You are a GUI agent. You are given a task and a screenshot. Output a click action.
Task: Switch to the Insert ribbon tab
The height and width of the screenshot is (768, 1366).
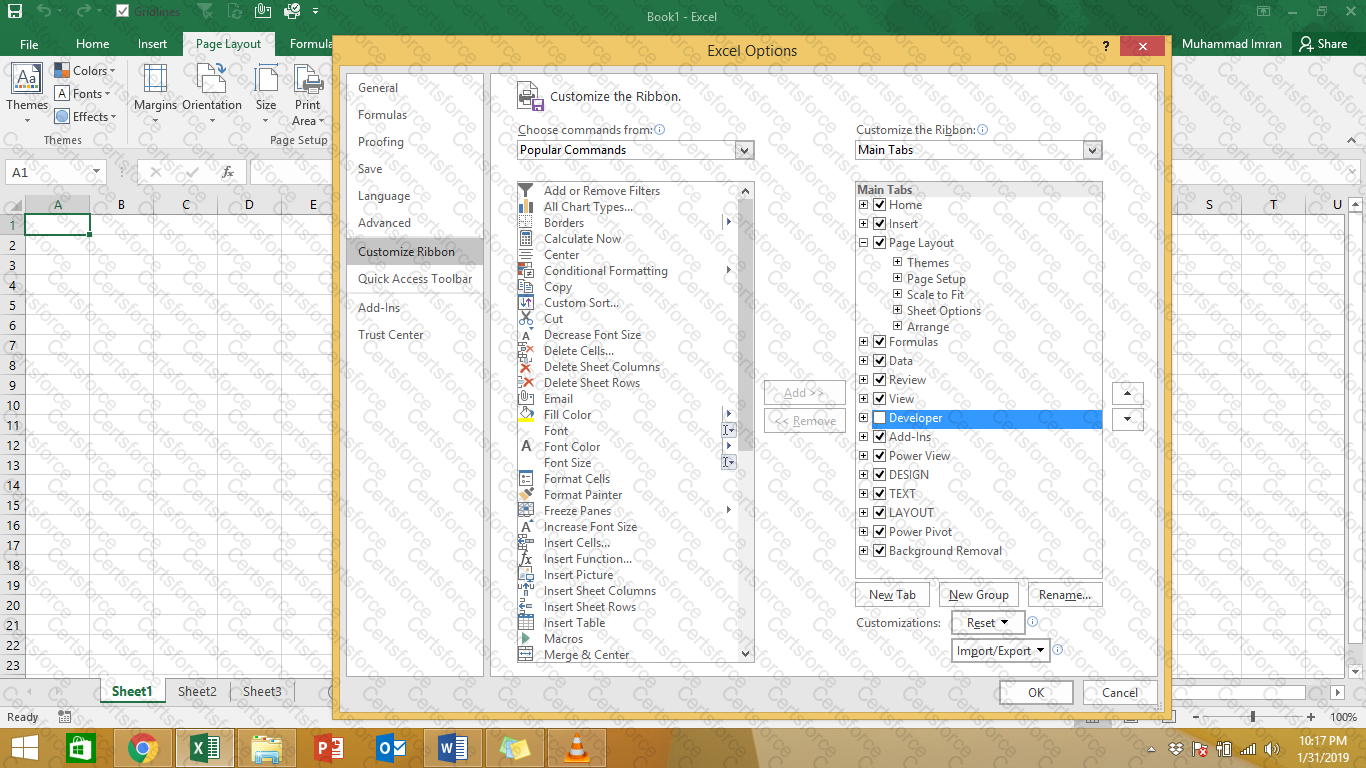(x=152, y=44)
